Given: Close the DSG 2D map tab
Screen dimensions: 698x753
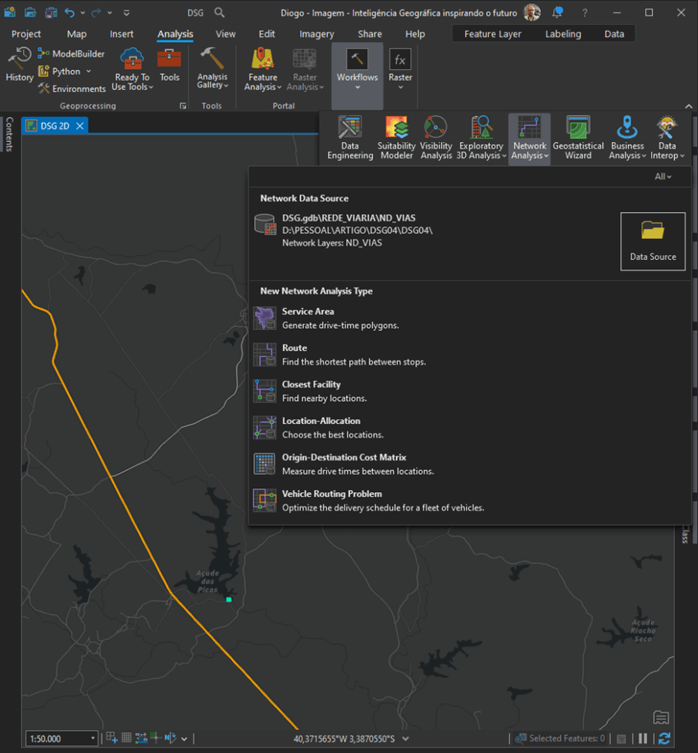Looking at the screenshot, I should (x=80, y=126).
